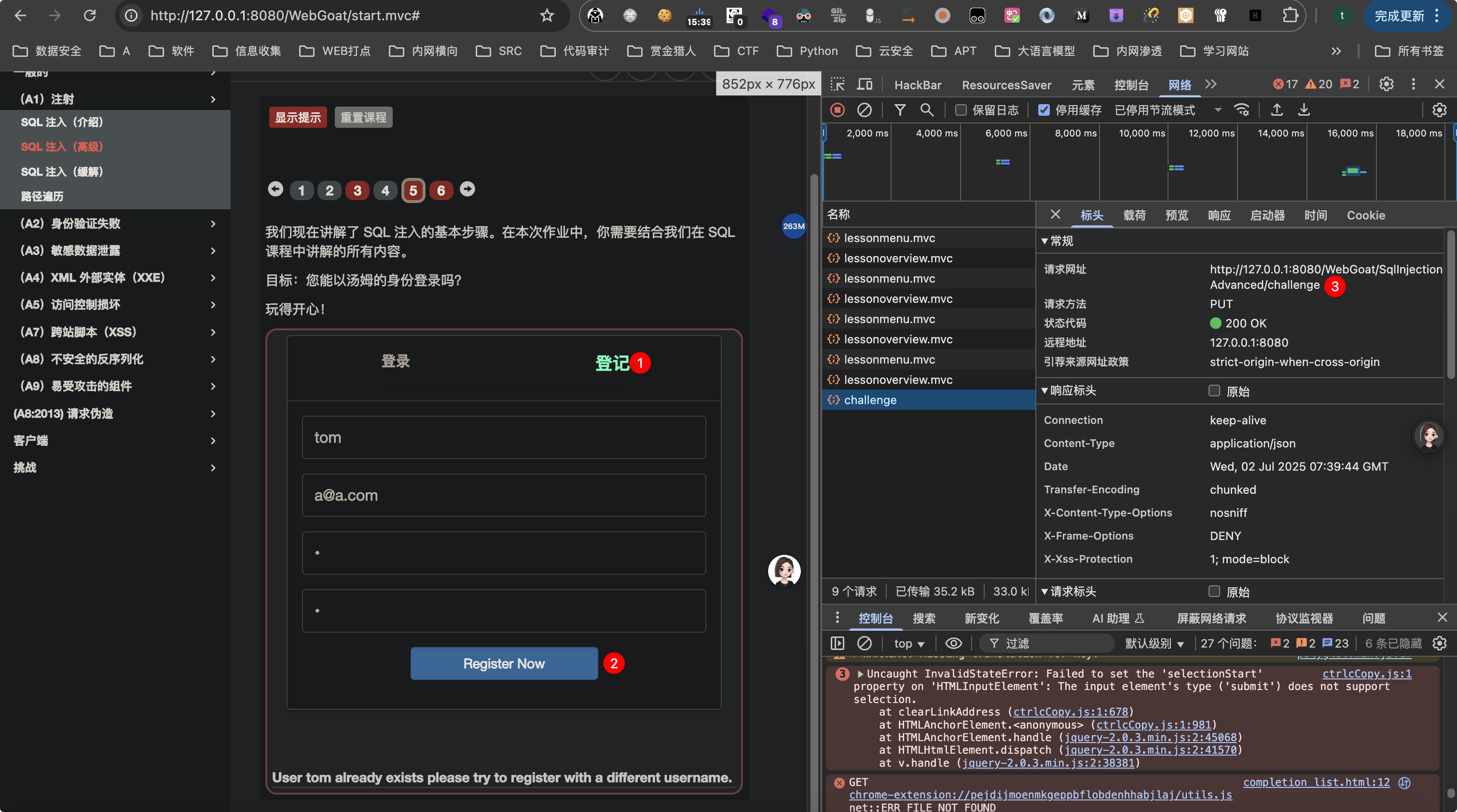Bookmark this page with the star
The image size is (1457, 812).
tap(546, 16)
